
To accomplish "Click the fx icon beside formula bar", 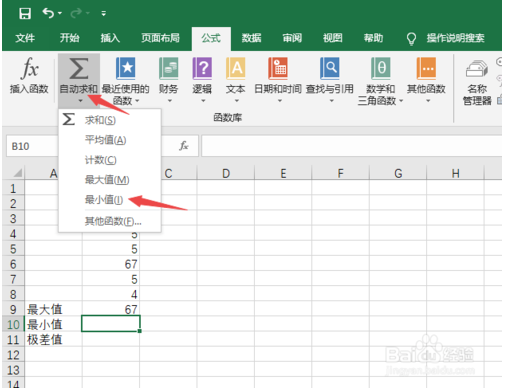I will tap(184, 146).
